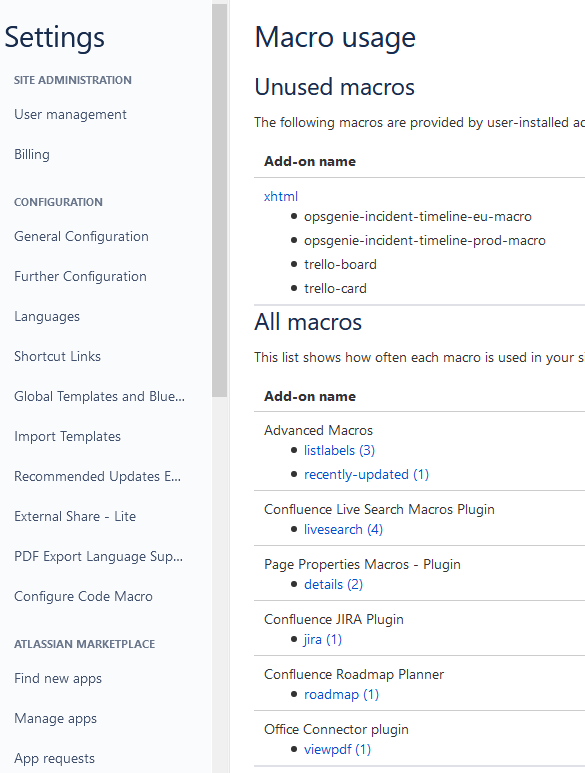Click the xhtml add-on link

click(x=281, y=196)
